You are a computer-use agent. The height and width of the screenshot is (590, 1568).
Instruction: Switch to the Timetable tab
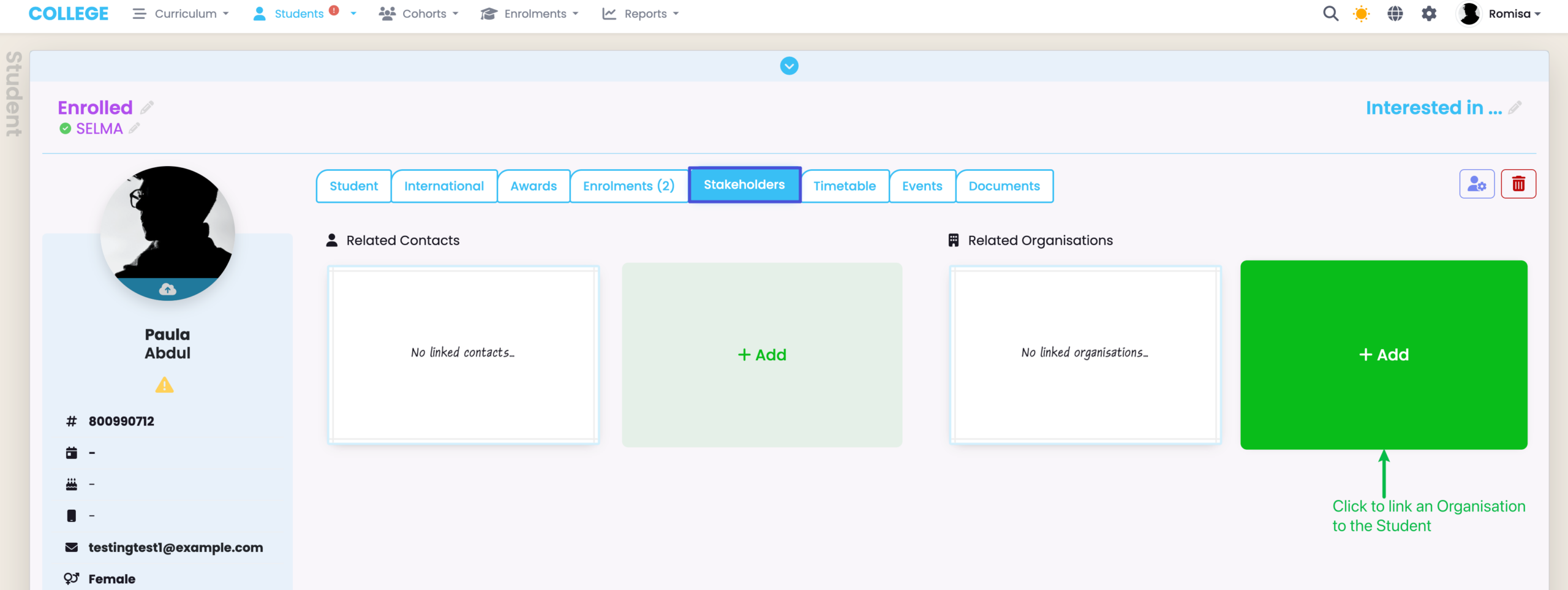844,186
